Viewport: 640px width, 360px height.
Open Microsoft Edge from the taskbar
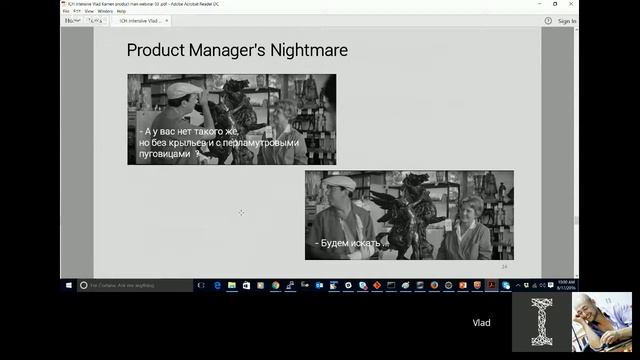[217, 285]
